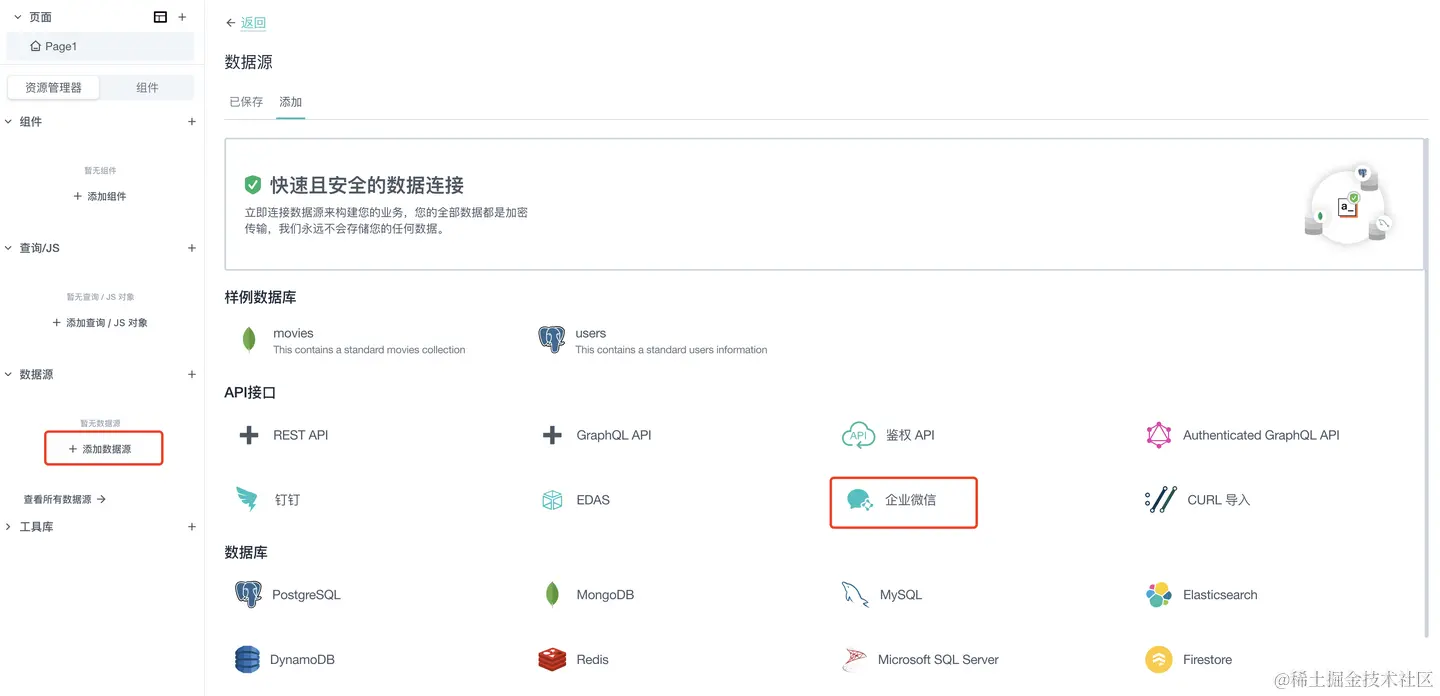The width and height of the screenshot is (1440, 696).
Task: Click 添加查询 / JS 对象 button
Action: pyautogui.click(x=100, y=323)
